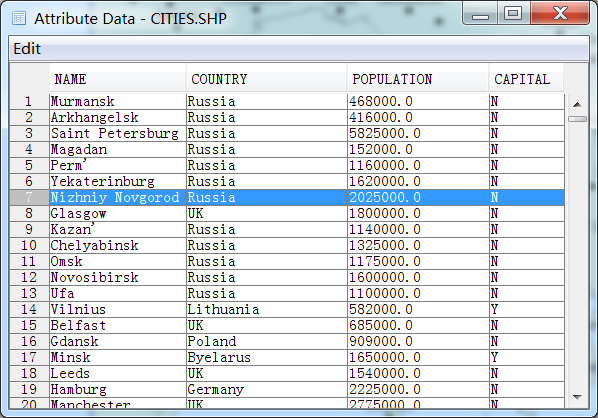Click the Lithuania country cell
Image resolution: width=598 pixels, height=418 pixels.
pyautogui.click(x=267, y=310)
